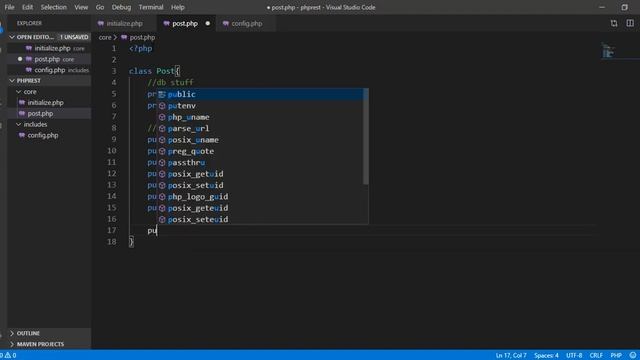Open errors and warnings count in status bar
Screen dimensions: 640x360
pos(8,356)
